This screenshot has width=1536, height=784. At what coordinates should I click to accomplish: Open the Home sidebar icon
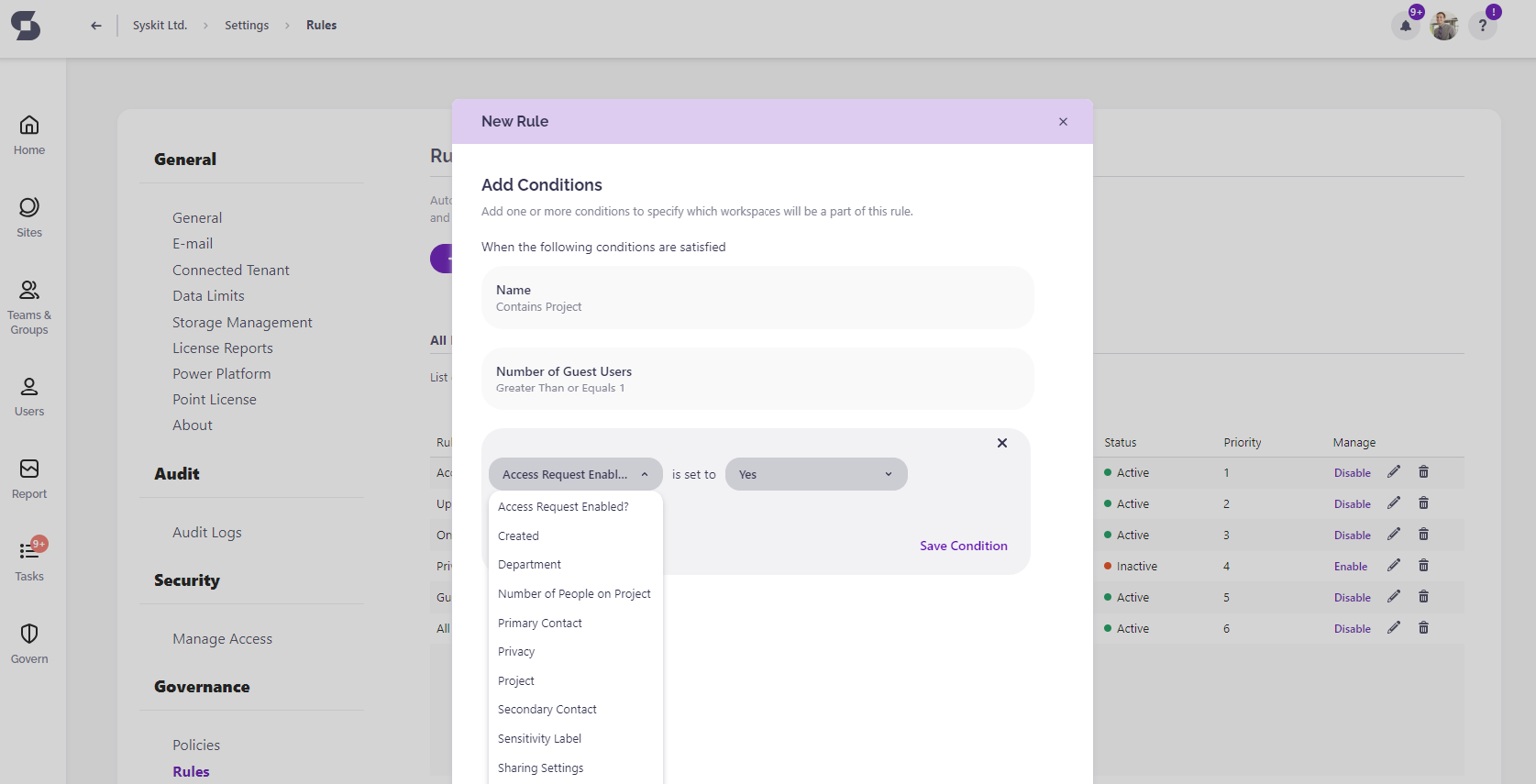[x=29, y=135]
